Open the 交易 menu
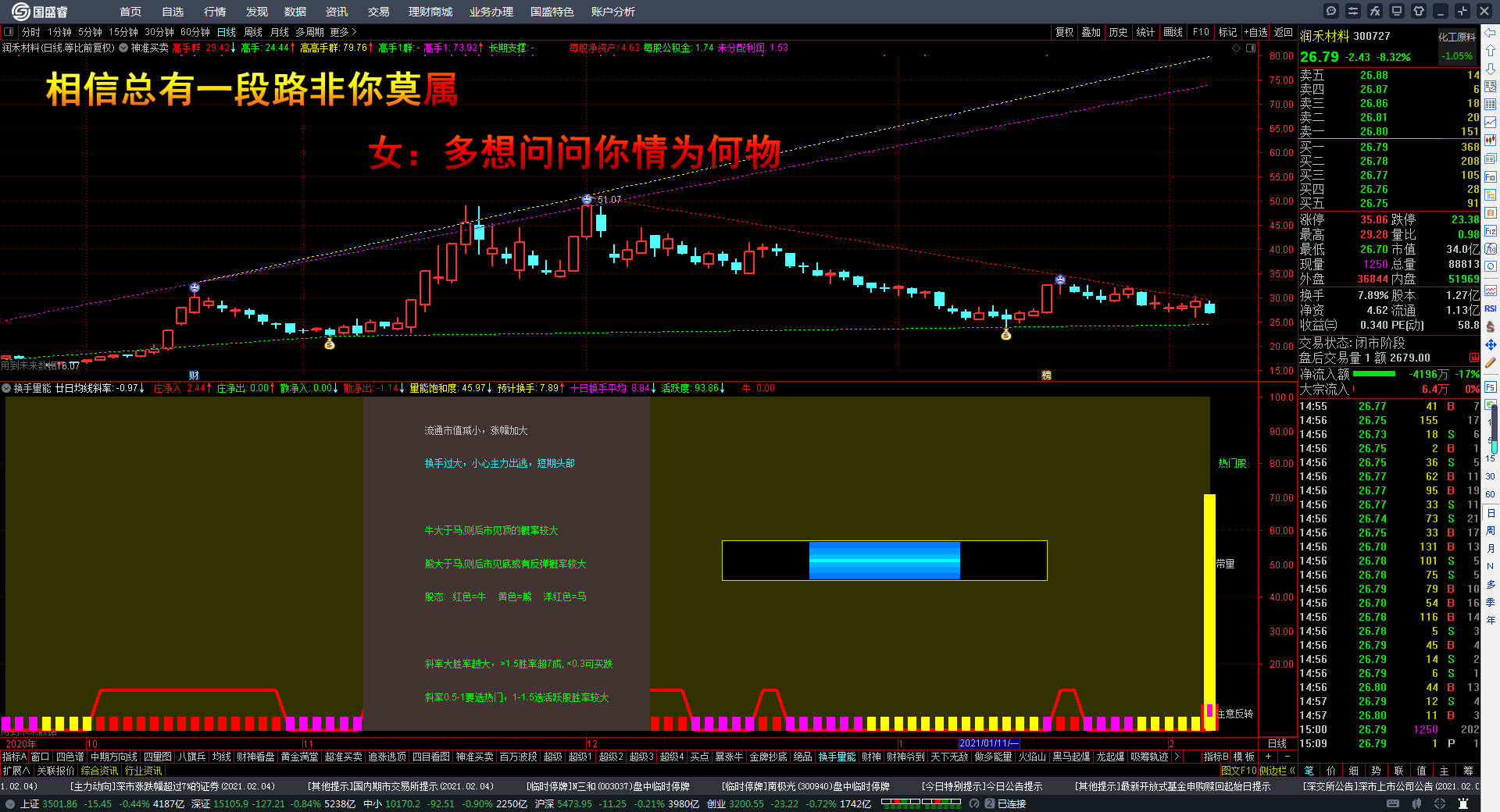This screenshot has width=1500, height=812. coord(379,12)
